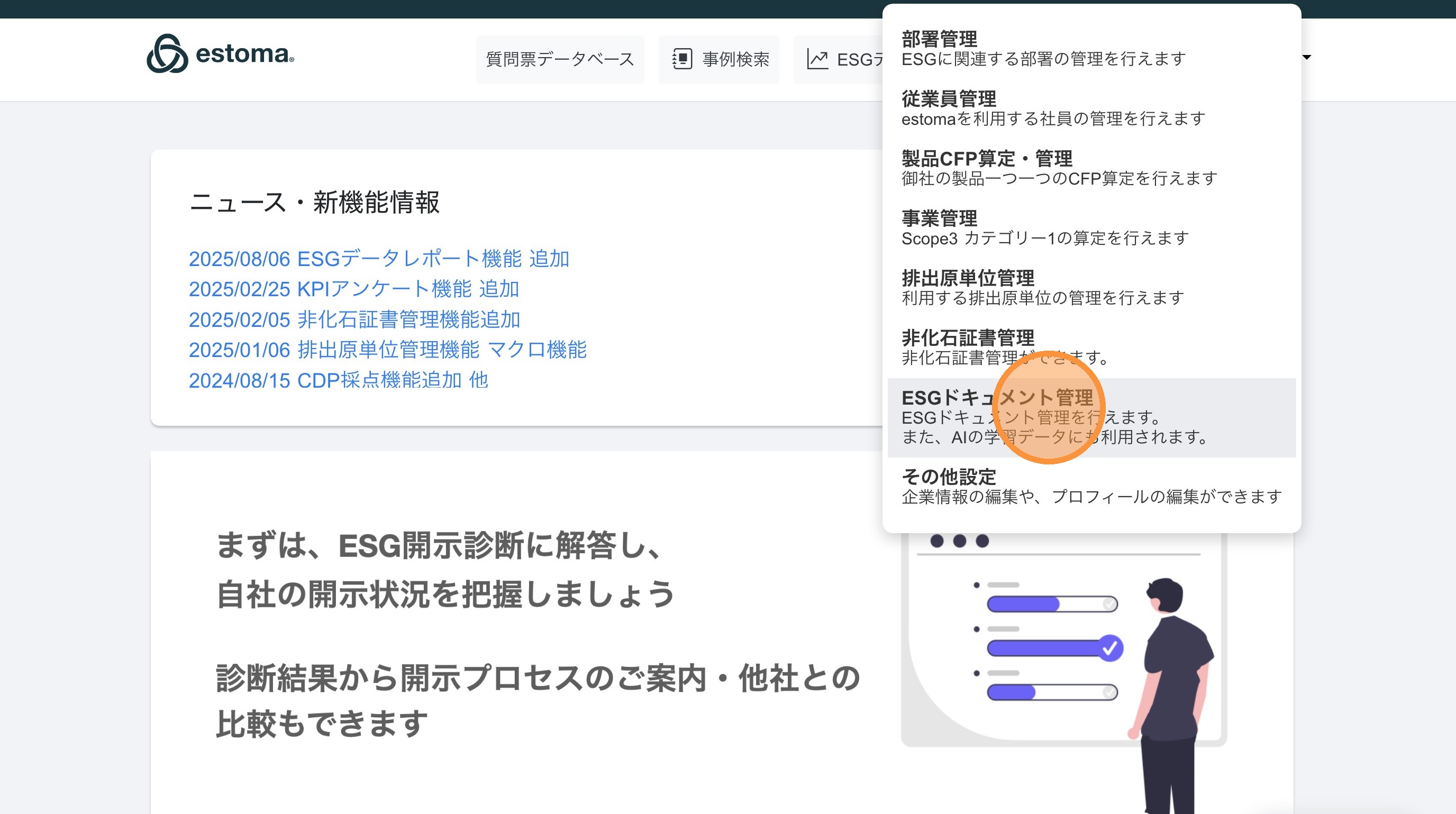1456x814 pixels.
Task: Click the ESG data chart icon
Action: [817, 59]
